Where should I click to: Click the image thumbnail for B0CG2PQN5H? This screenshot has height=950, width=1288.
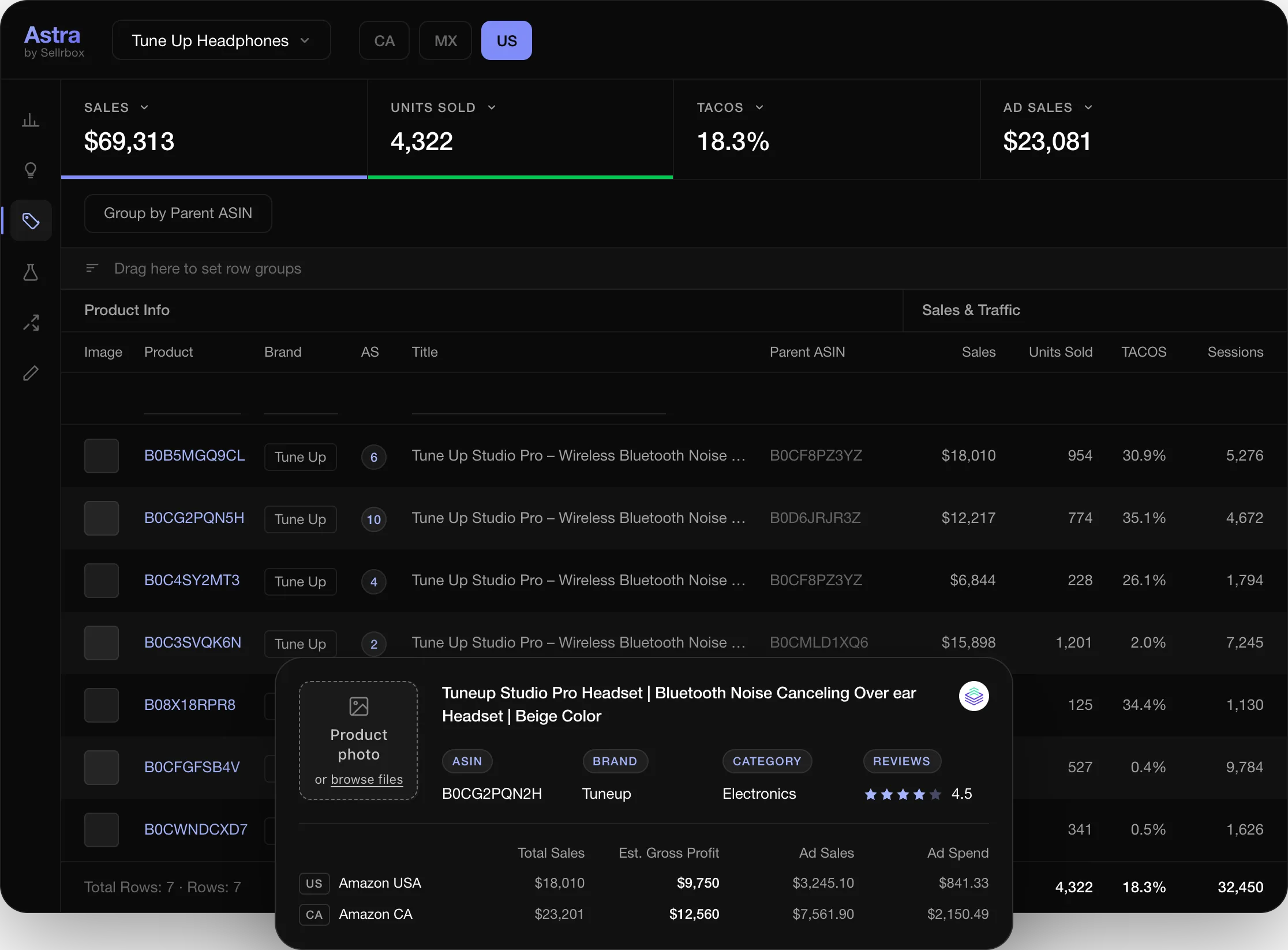[102, 518]
